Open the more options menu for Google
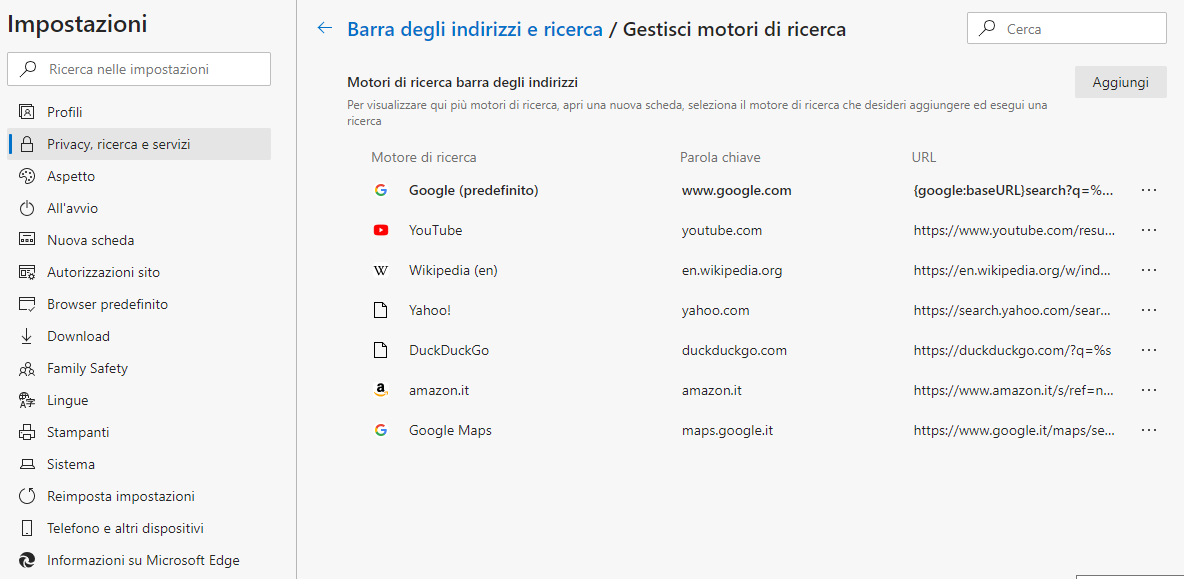The width and height of the screenshot is (1184, 579). pos(1149,190)
